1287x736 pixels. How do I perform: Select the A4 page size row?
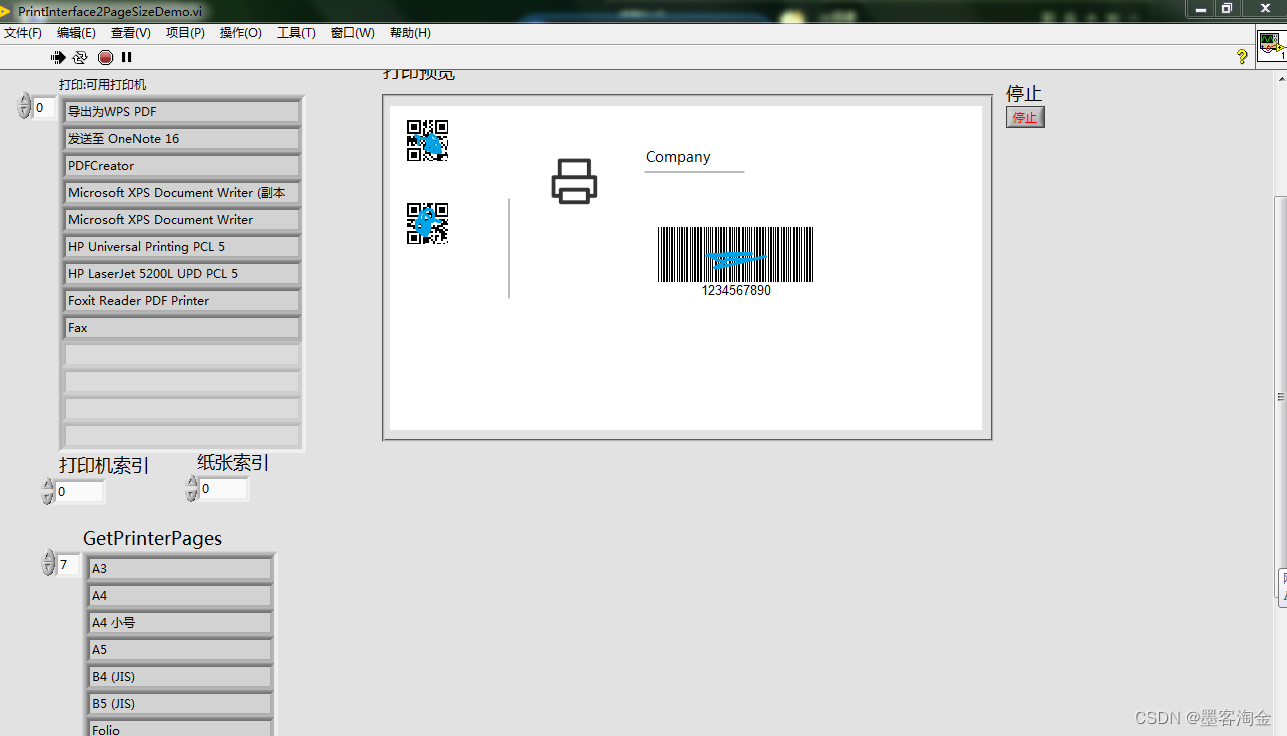click(x=180, y=596)
